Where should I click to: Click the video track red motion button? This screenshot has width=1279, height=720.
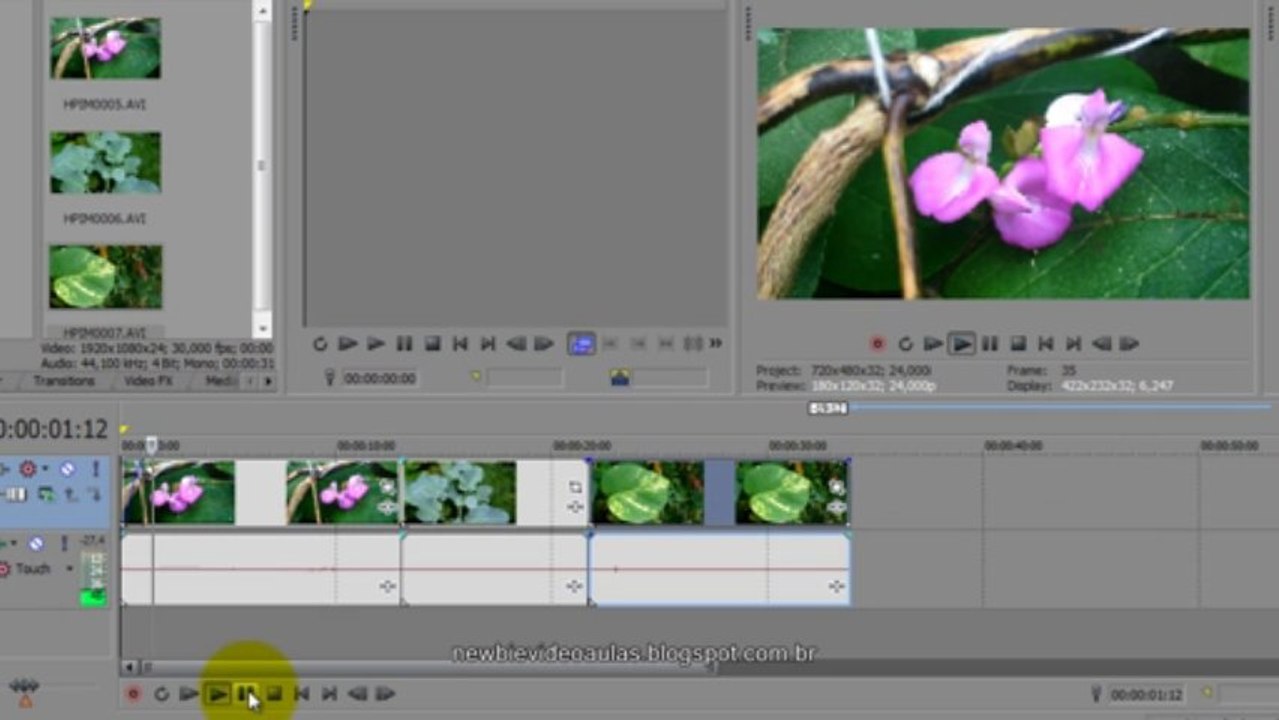pyautogui.click(x=27, y=468)
